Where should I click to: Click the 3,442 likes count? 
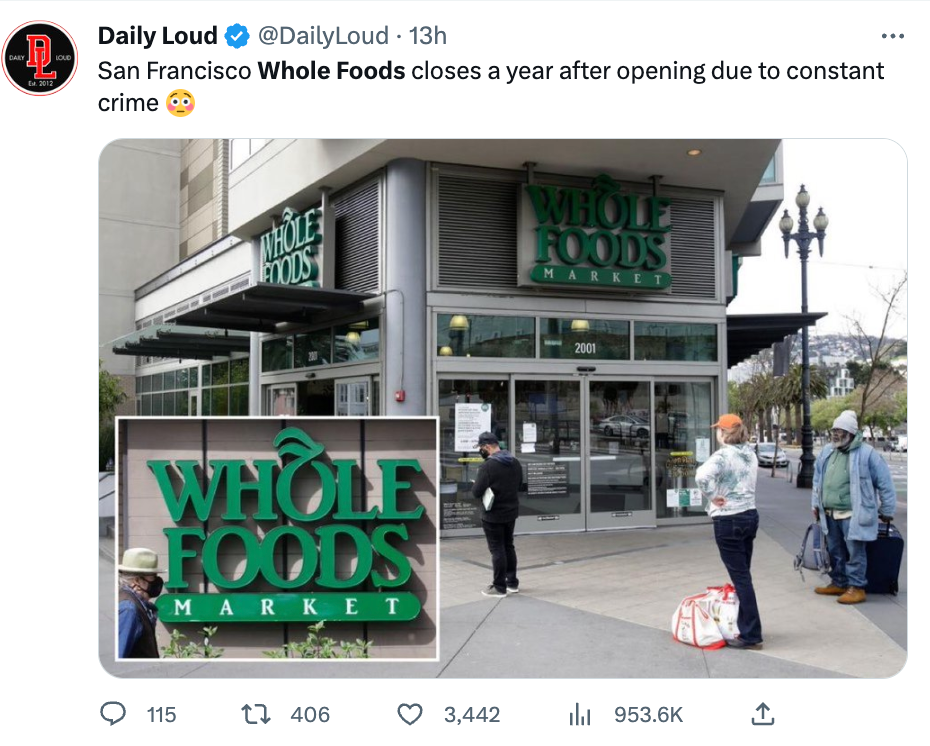pos(472,715)
